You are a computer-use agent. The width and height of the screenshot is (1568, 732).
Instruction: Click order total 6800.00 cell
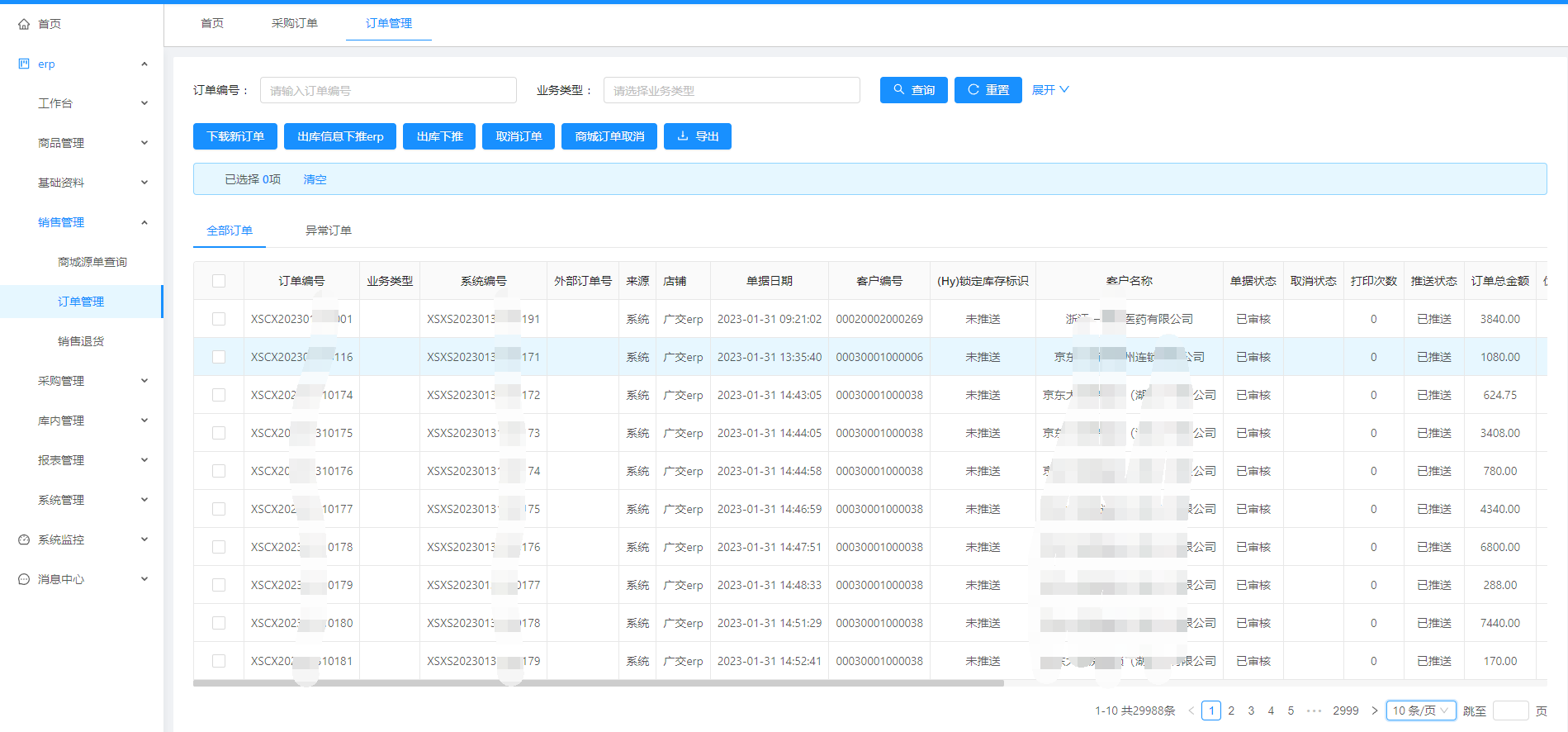[1500, 547]
